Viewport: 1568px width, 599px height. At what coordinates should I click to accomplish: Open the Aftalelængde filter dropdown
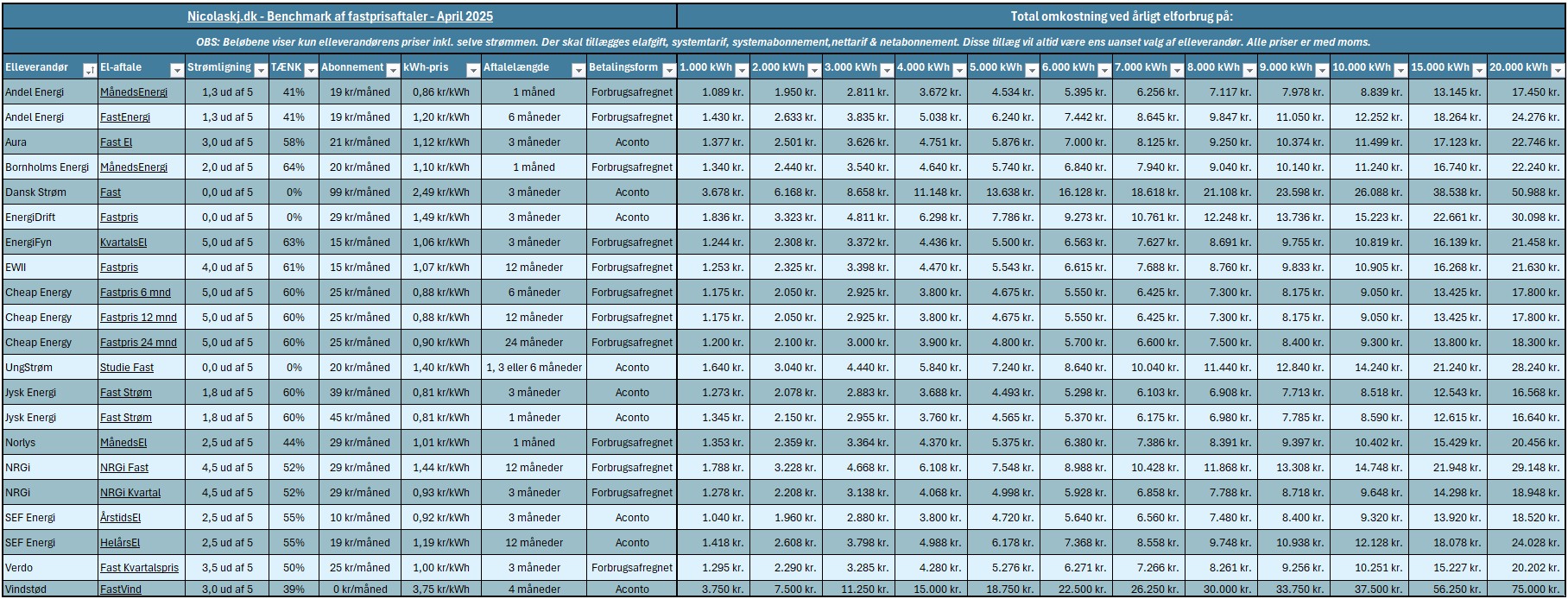(x=578, y=71)
